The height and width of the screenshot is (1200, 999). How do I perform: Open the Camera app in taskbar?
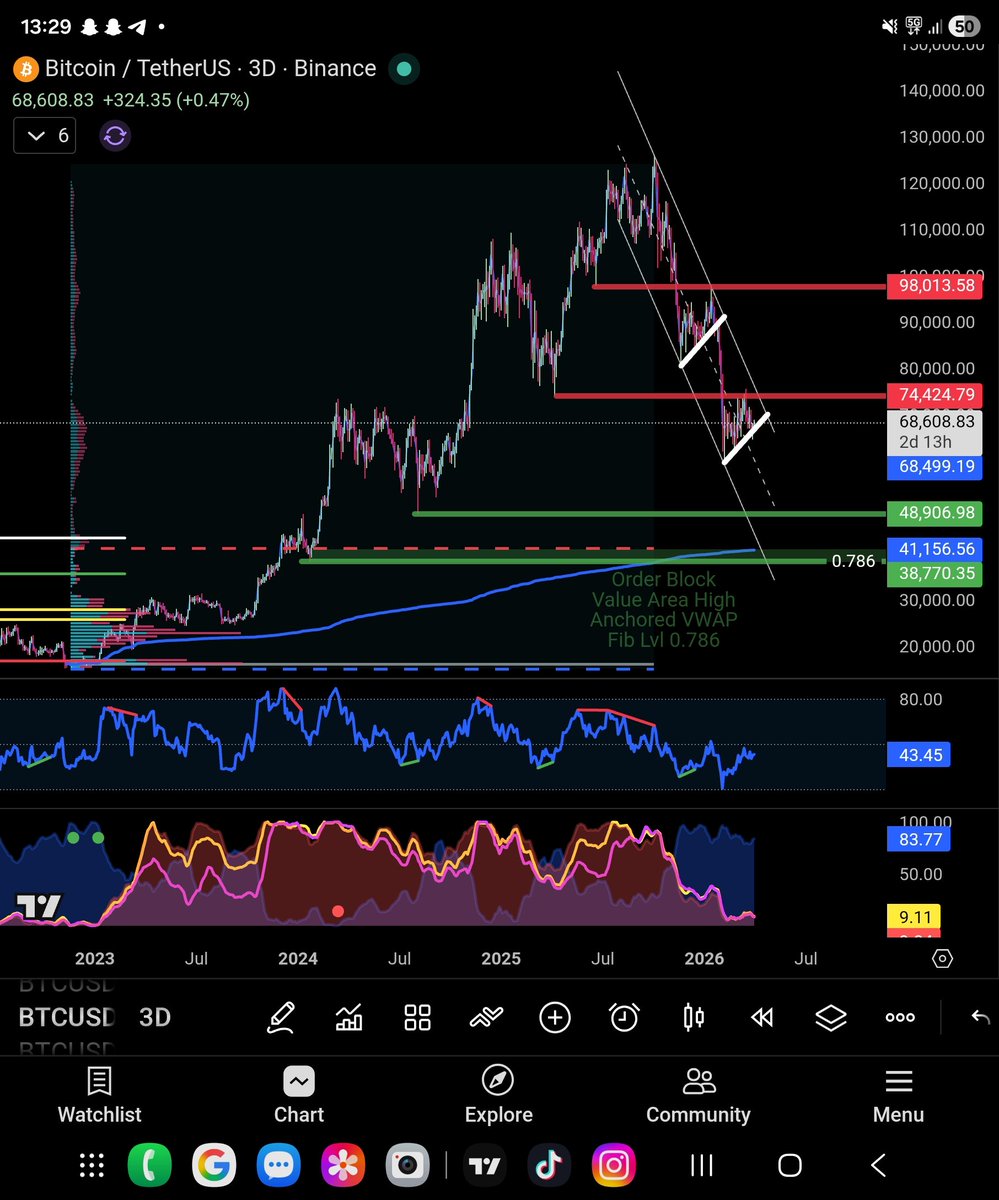(407, 1165)
